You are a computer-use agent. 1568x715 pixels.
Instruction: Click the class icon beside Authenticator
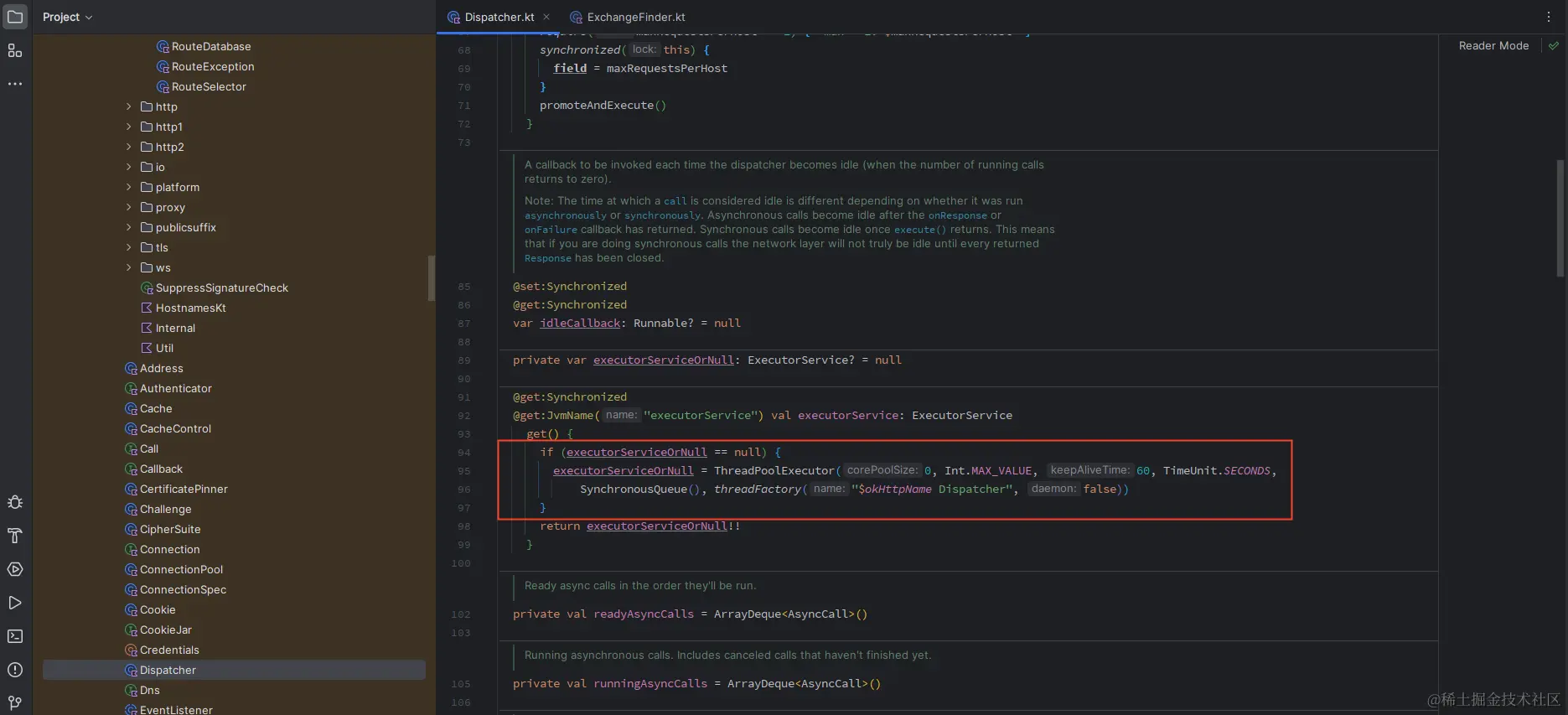pos(131,389)
